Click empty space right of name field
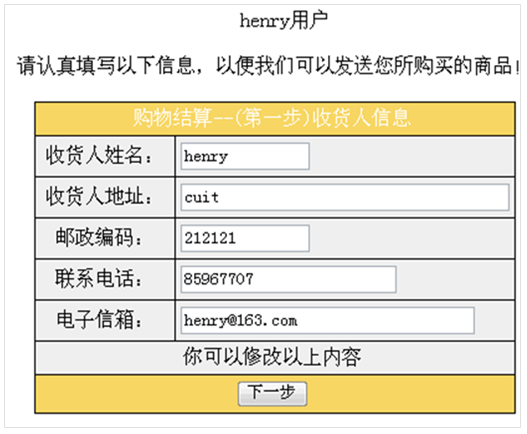 (x=412, y=156)
